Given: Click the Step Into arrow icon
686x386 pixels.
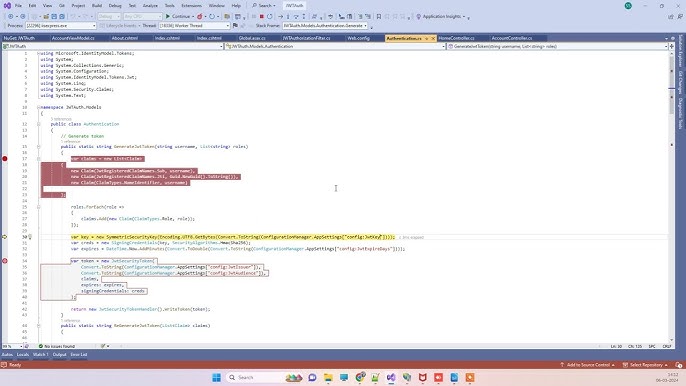Looking at the screenshot, I should pyautogui.click(x=288, y=16).
